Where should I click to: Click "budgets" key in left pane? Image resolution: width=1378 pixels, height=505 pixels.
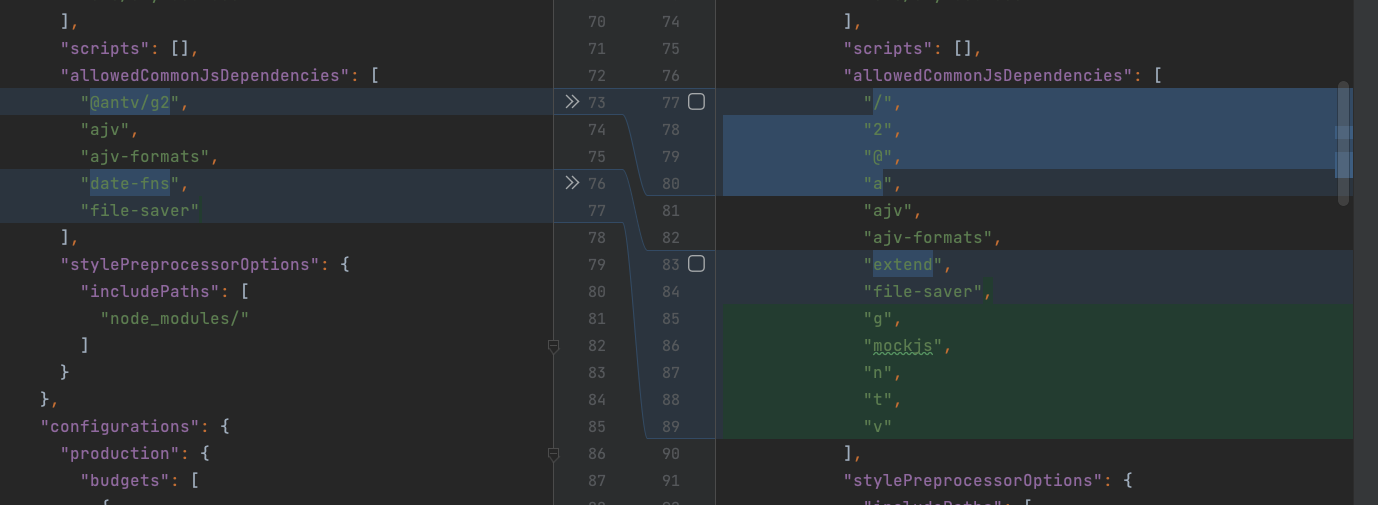(x=125, y=480)
